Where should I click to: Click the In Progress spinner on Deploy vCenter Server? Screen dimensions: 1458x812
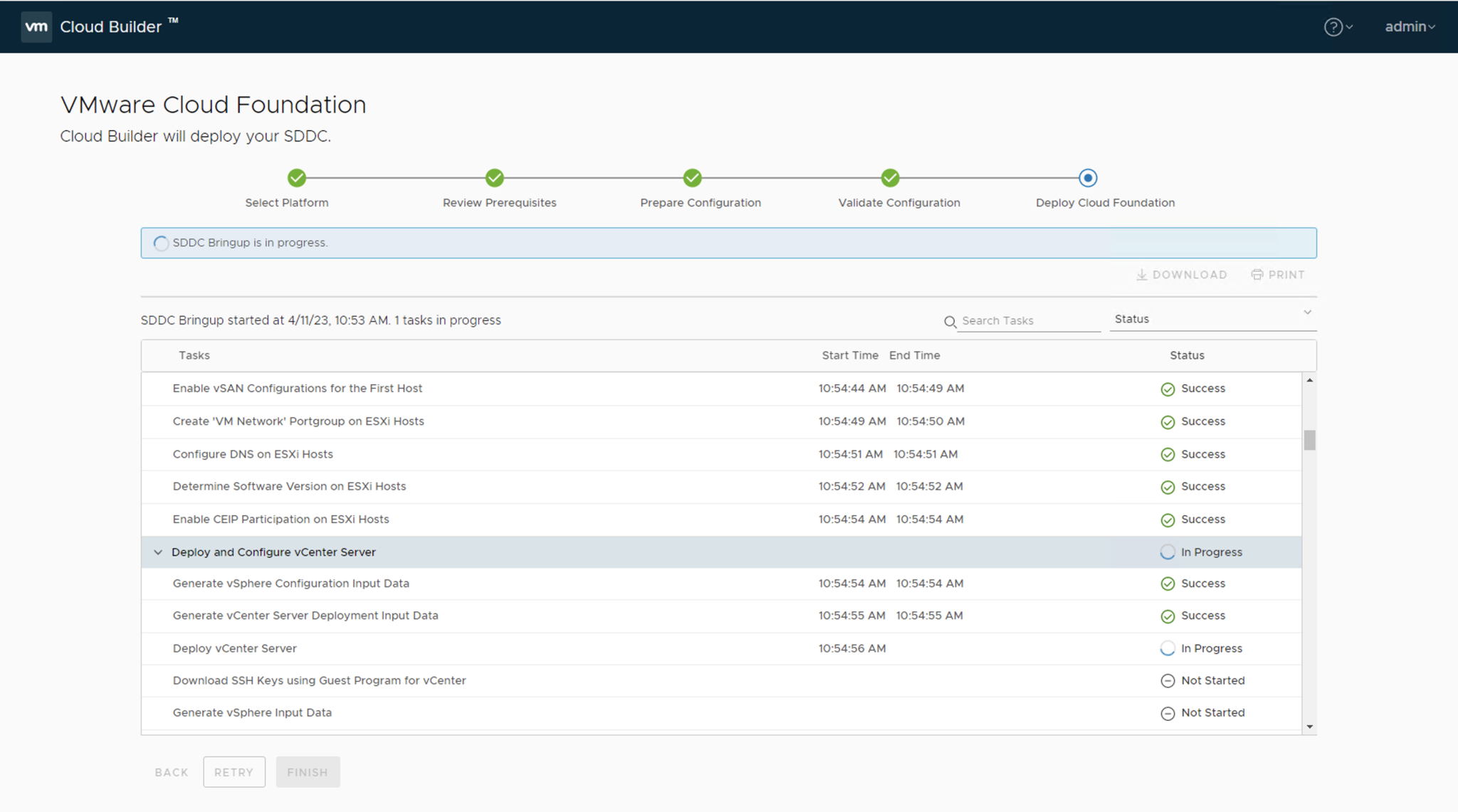tap(1168, 648)
